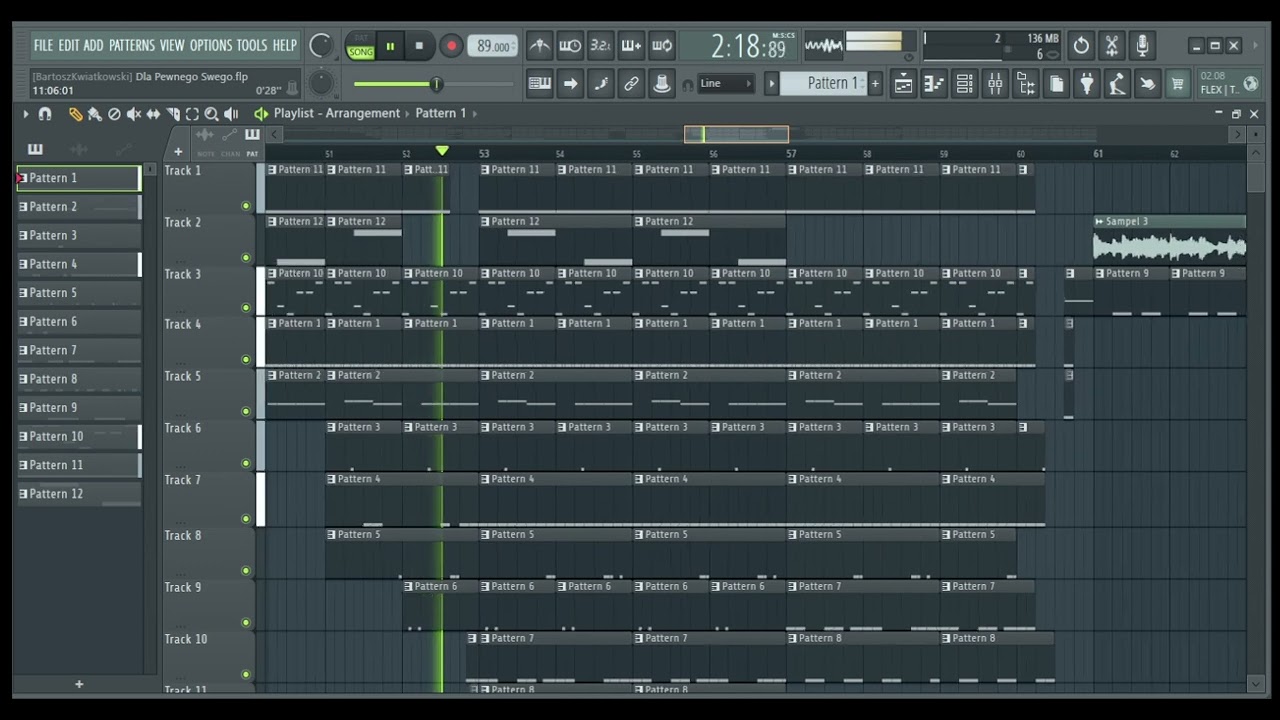Pause playback with the pause button
This screenshot has height=720, width=1280.
(x=390, y=46)
